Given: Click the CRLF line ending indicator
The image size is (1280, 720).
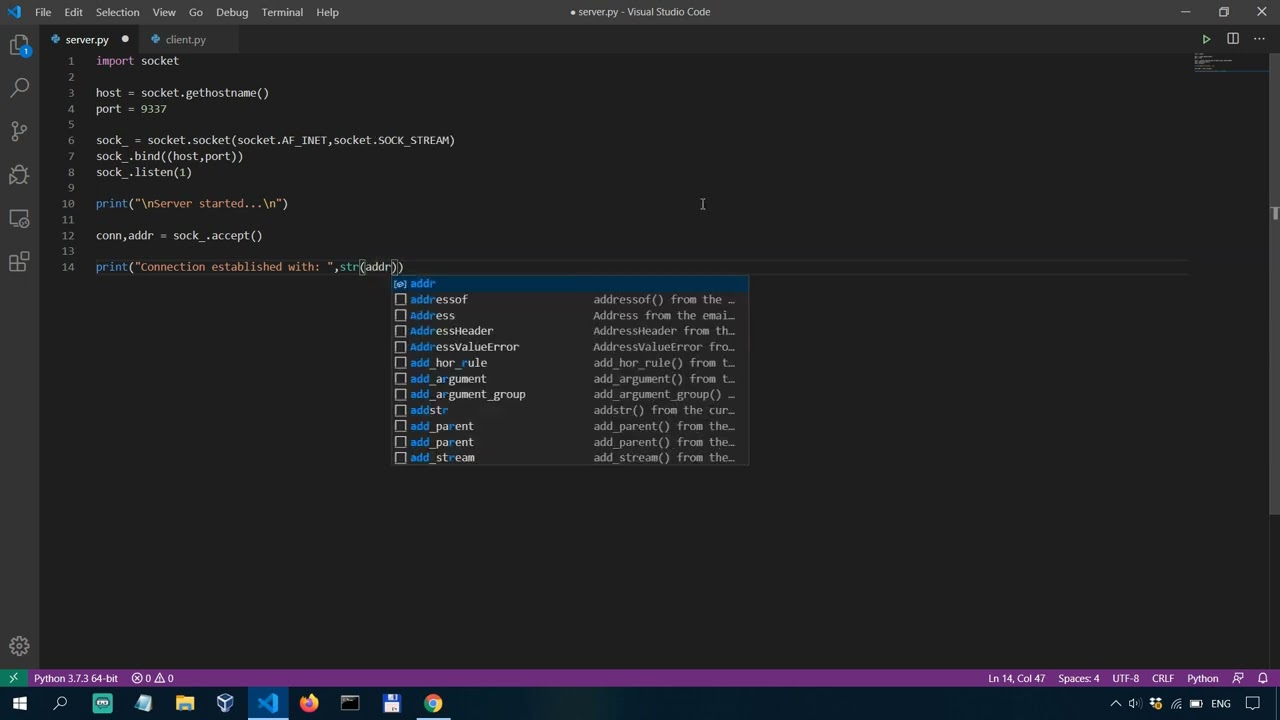Looking at the screenshot, I should point(1162,678).
